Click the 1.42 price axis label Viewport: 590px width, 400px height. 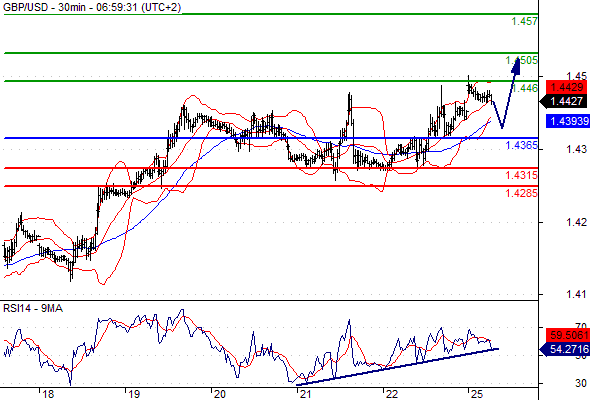pos(576,222)
